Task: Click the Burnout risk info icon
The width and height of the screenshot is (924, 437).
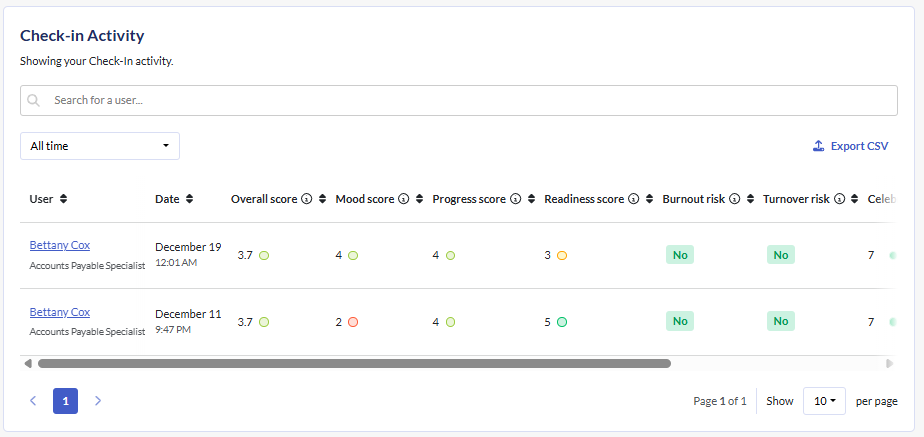Action: (x=735, y=199)
